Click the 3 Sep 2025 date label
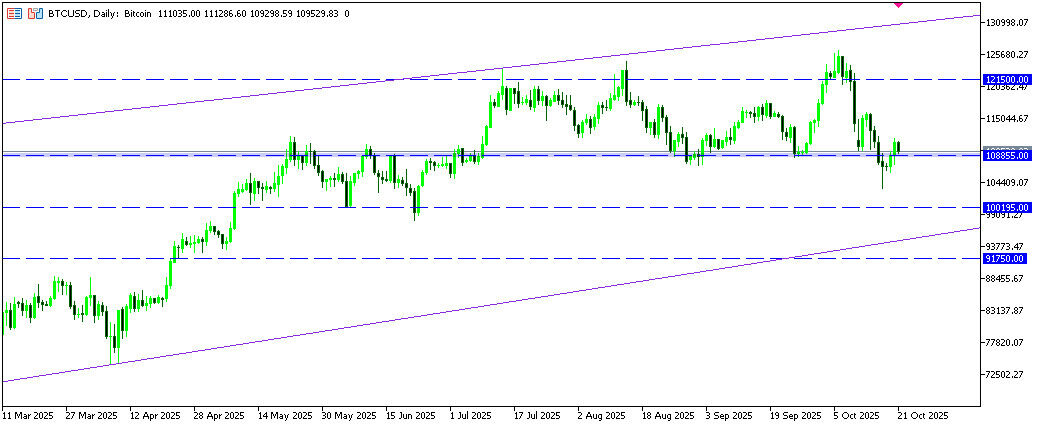This screenshot has height=427, width=1043. (x=729, y=414)
